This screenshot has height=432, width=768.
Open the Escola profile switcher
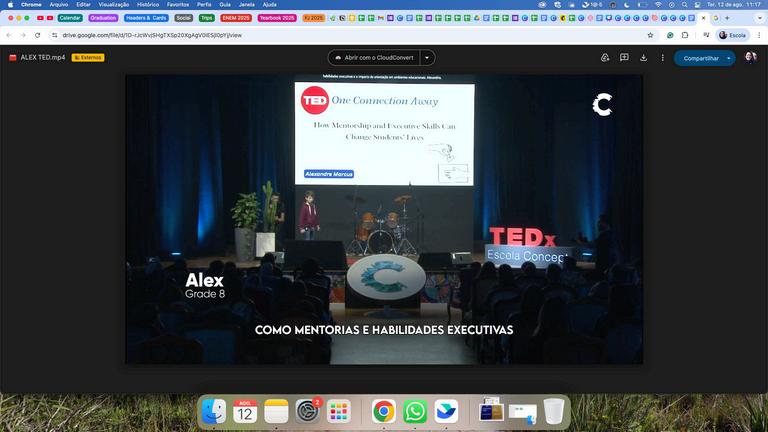tap(733, 35)
